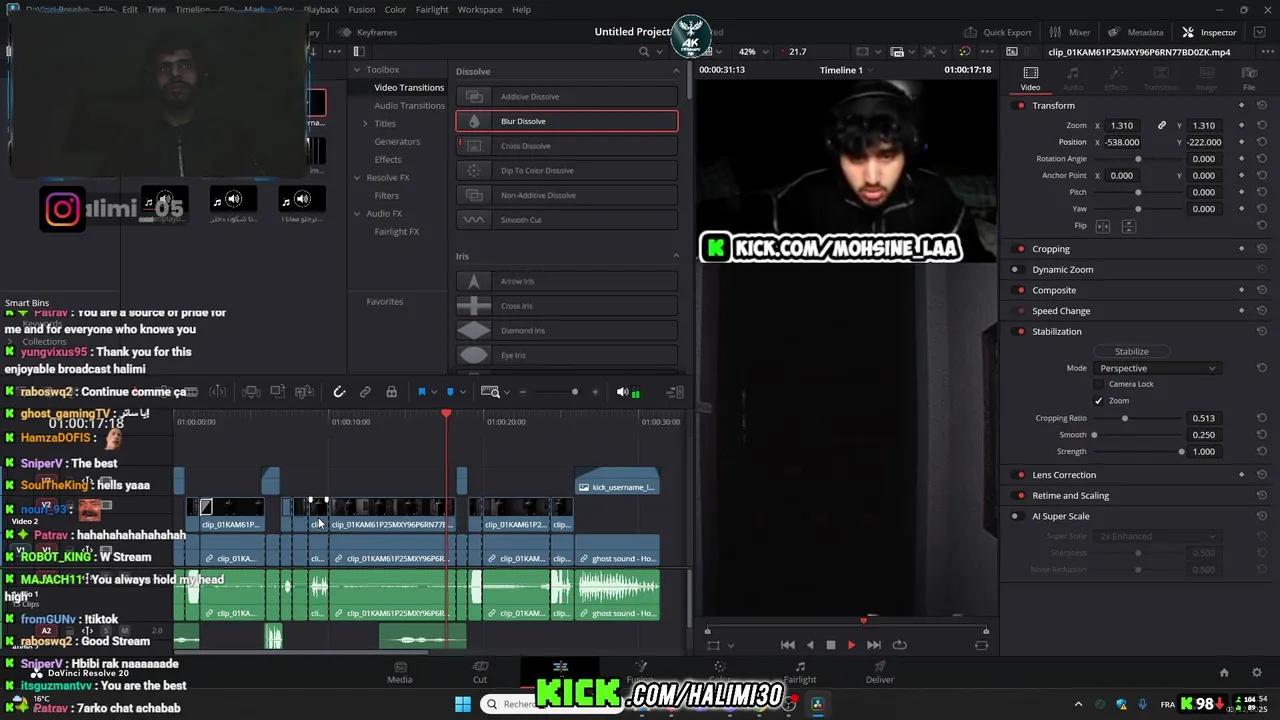This screenshot has width=1280, height=720.
Task: Open stabilization Mode Perspective dropdown
Action: (x=1157, y=368)
